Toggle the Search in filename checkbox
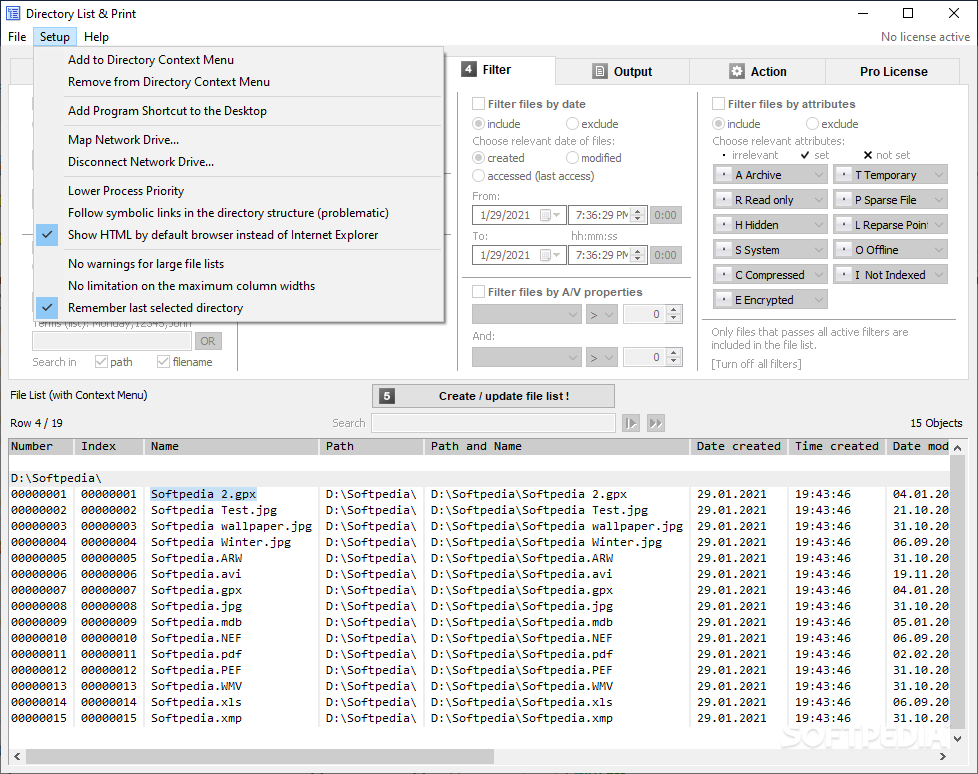Viewport: 978px width, 774px height. tap(163, 362)
